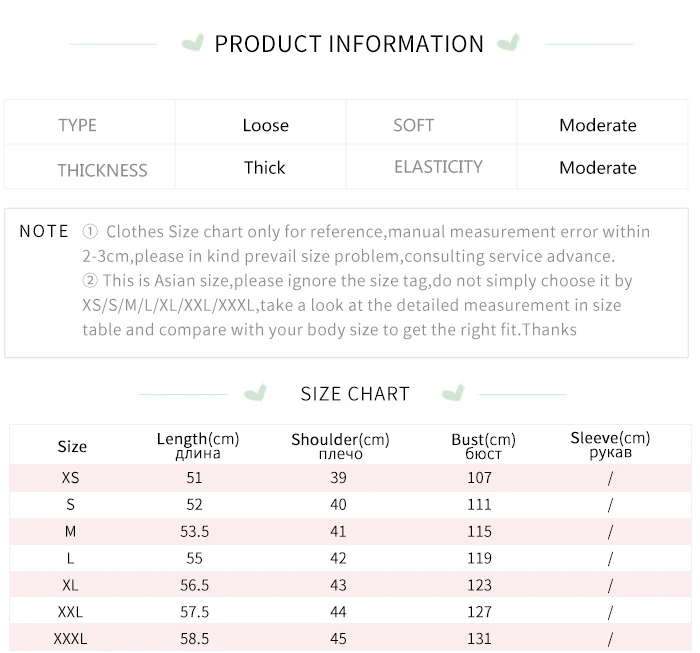
Task: Select the circled number two note marker
Action: click(x=90, y=280)
